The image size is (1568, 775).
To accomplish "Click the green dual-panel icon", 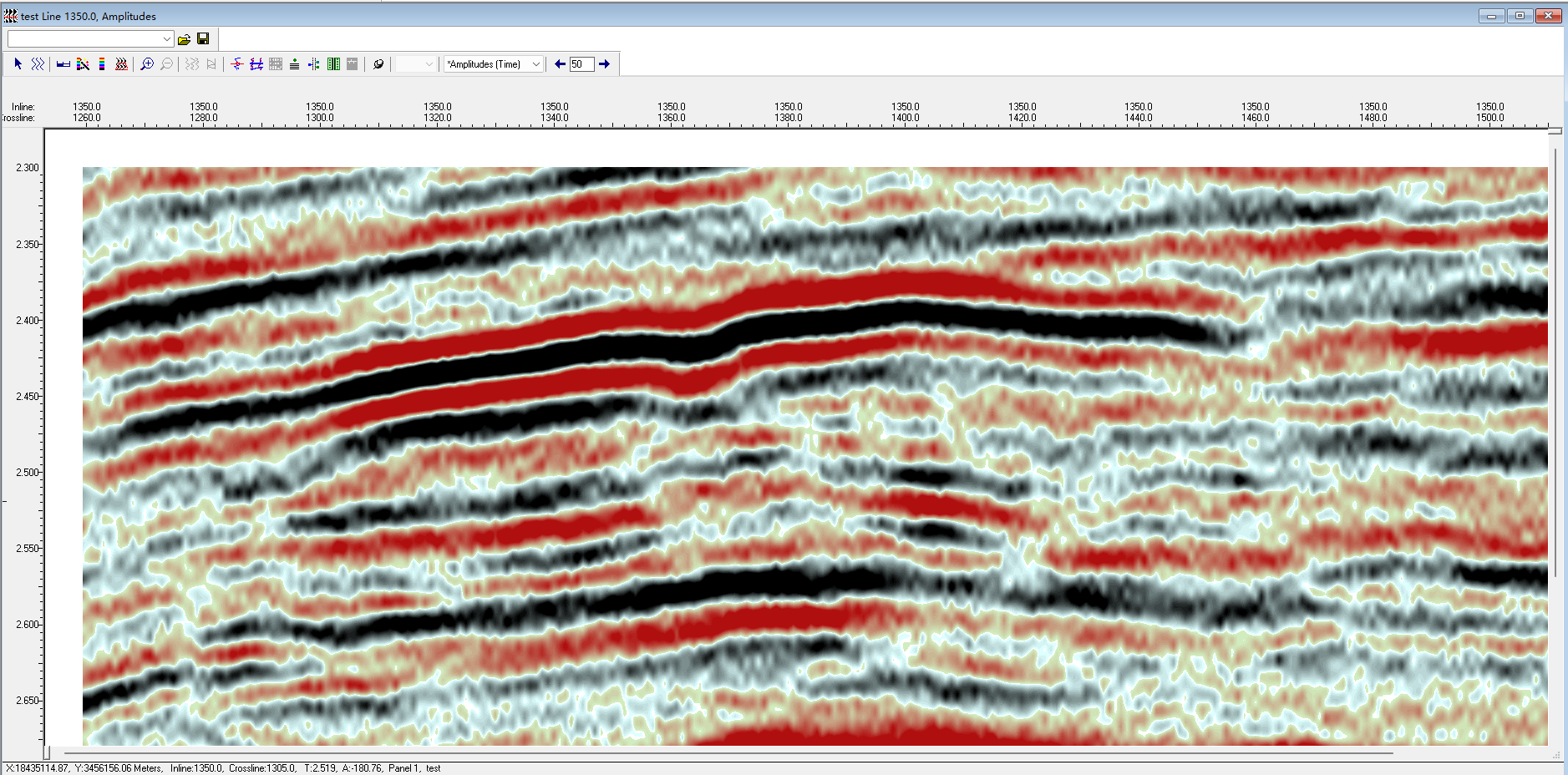I will pyautogui.click(x=333, y=63).
